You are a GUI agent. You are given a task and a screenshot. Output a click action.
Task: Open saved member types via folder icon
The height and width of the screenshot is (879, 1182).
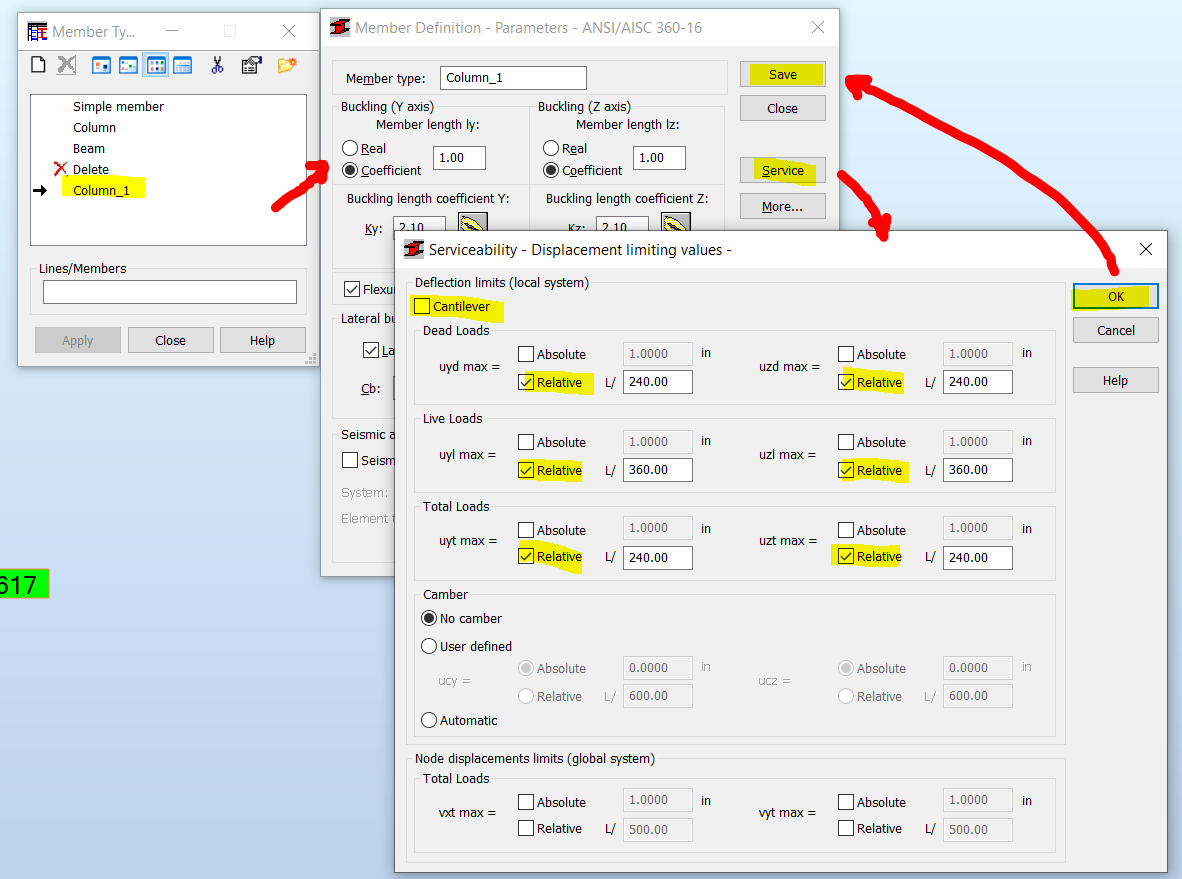[288, 64]
